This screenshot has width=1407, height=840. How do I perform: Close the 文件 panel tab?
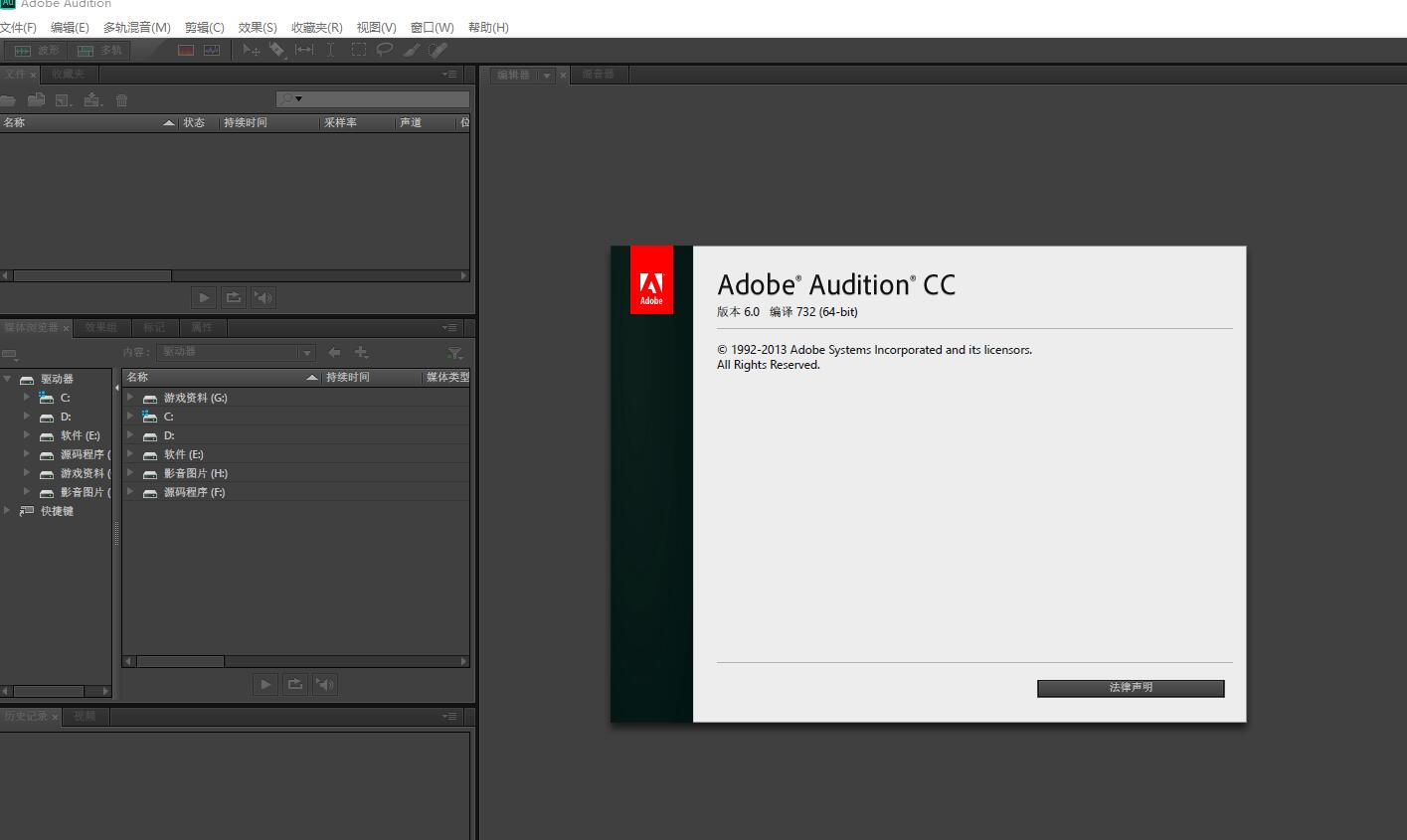pyautogui.click(x=33, y=75)
